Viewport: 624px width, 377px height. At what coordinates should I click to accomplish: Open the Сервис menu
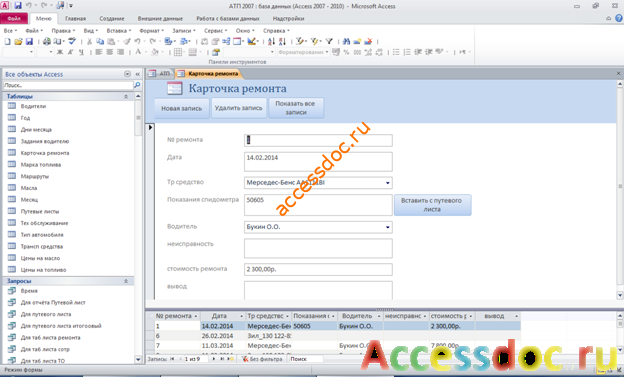point(215,31)
